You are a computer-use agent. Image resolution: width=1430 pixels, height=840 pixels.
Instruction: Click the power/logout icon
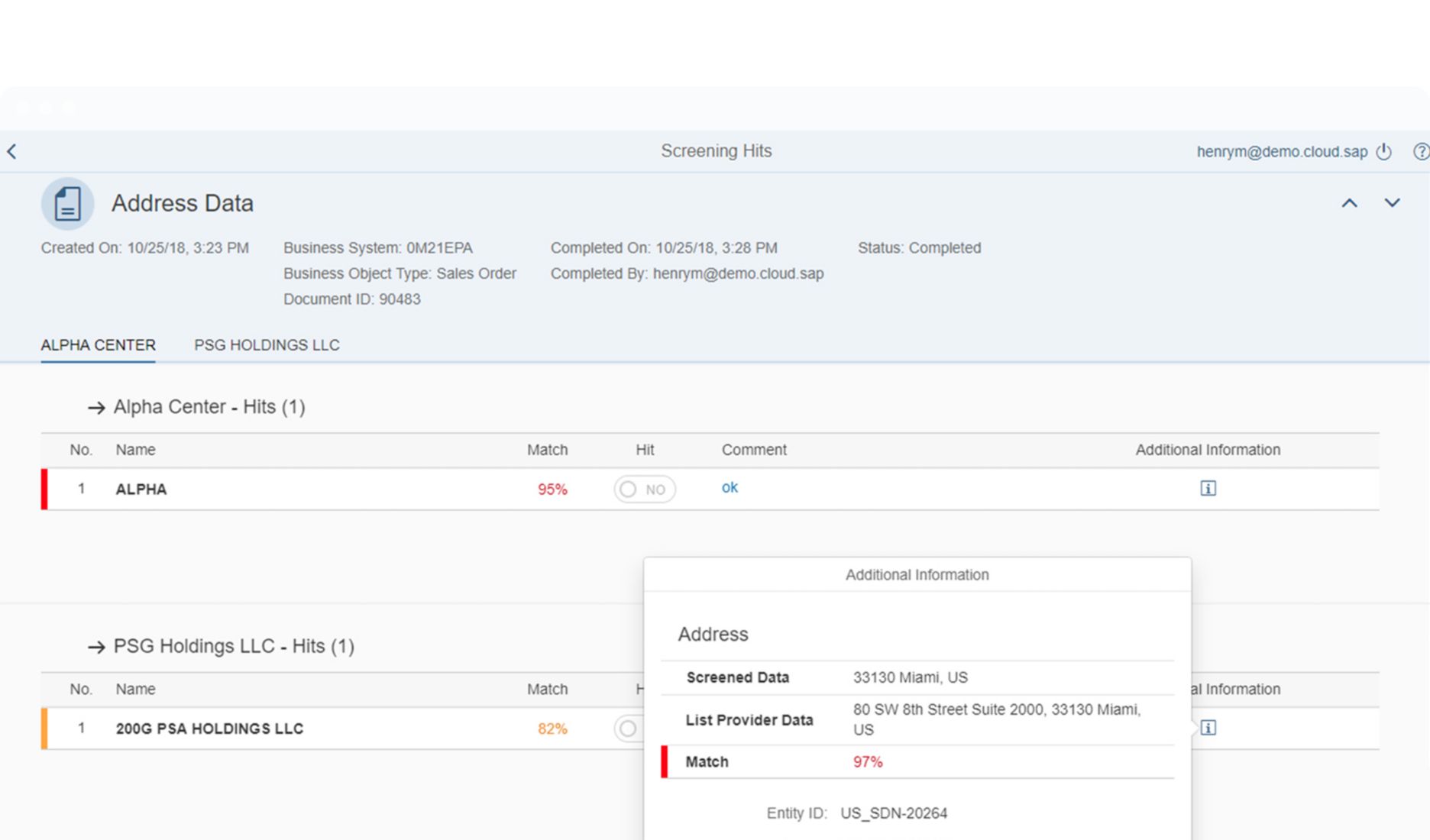coord(1383,151)
